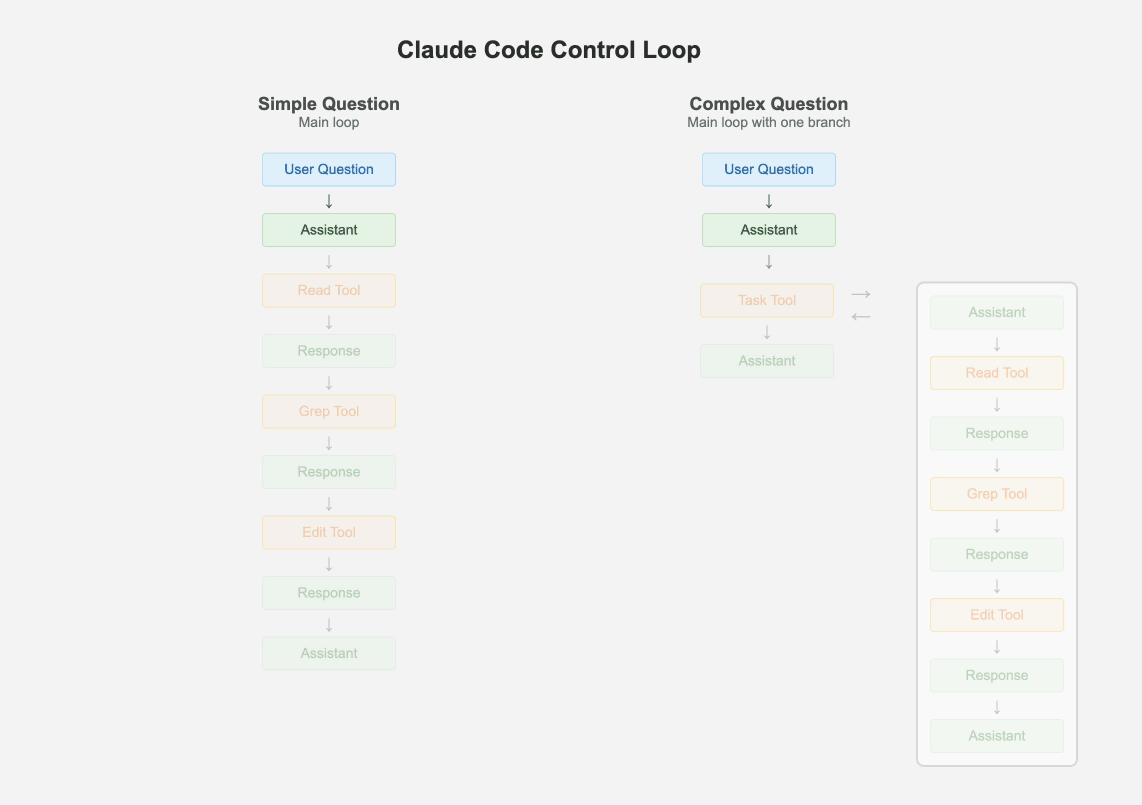
Task: Click the Grep Tool box inside the branch panel
Action: (x=997, y=494)
